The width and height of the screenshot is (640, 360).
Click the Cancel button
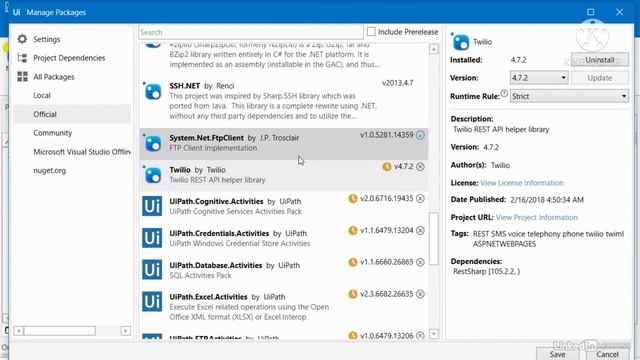point(607,353)
